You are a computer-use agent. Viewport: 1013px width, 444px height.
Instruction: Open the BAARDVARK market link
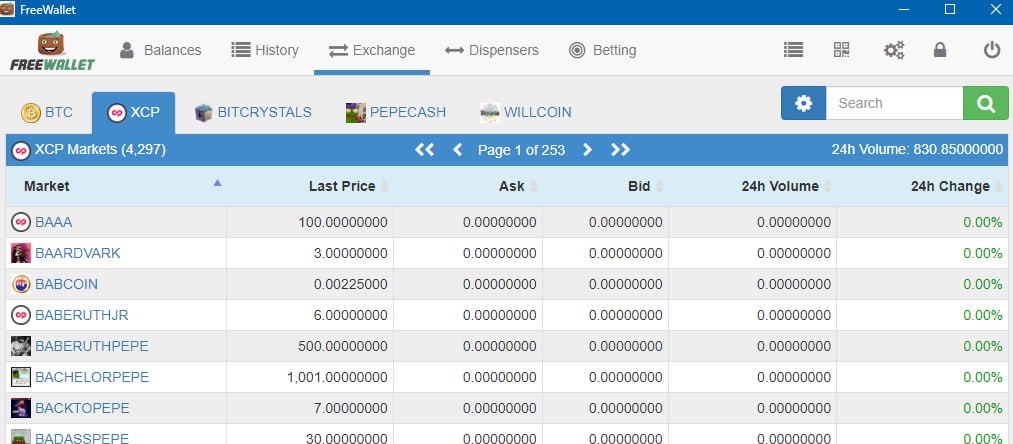[78, 253]
